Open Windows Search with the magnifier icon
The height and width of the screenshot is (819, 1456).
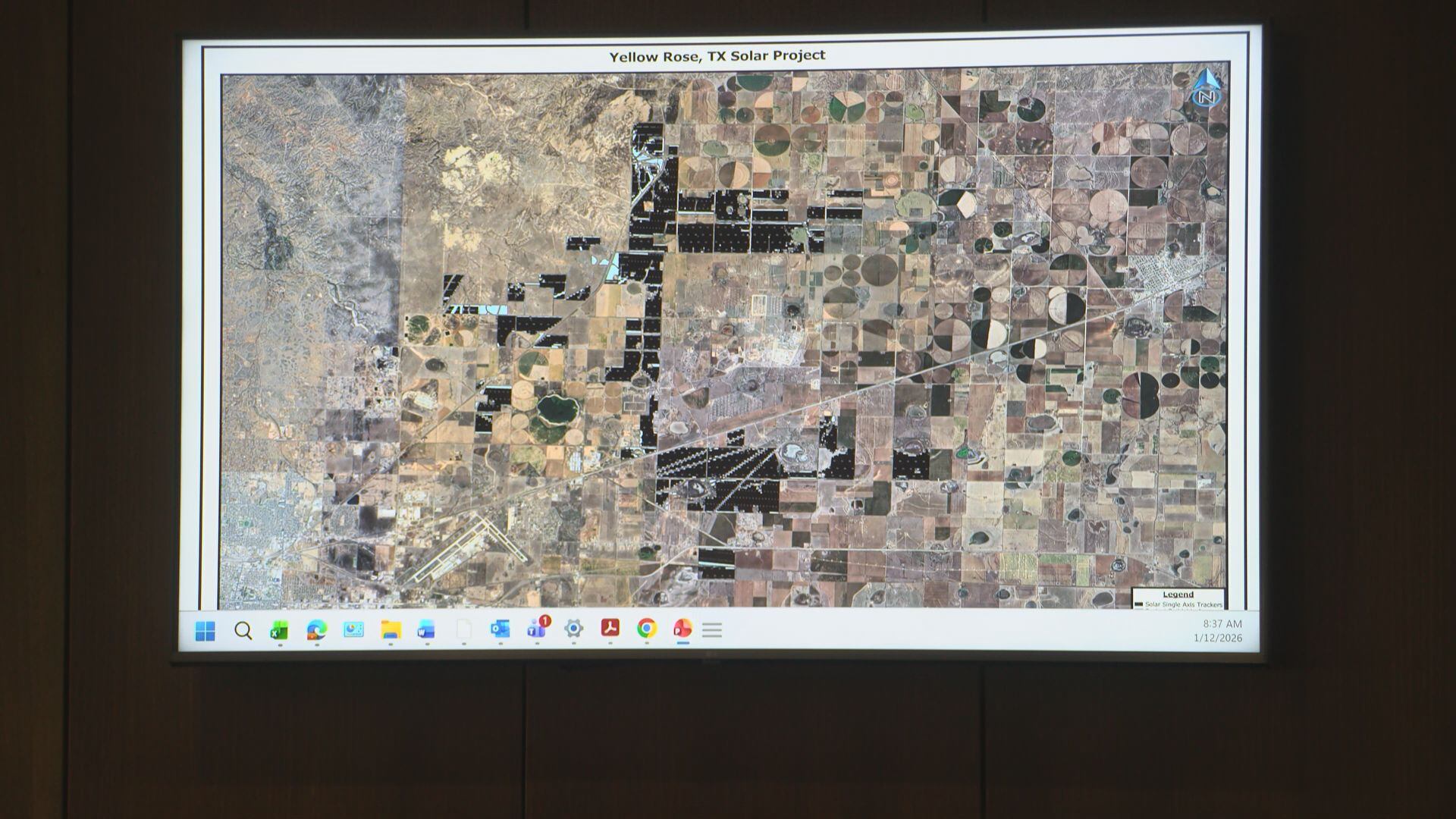[243, 632]
